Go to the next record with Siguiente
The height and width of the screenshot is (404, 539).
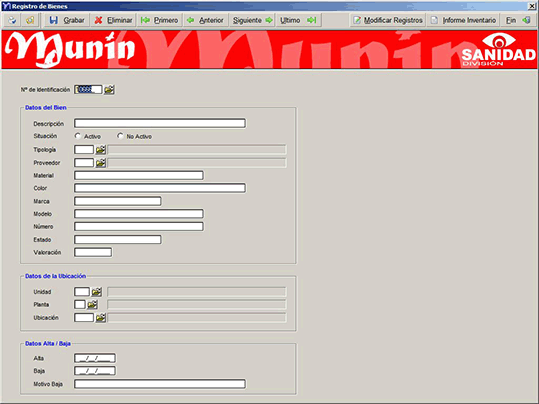click(x=252, y=20)
